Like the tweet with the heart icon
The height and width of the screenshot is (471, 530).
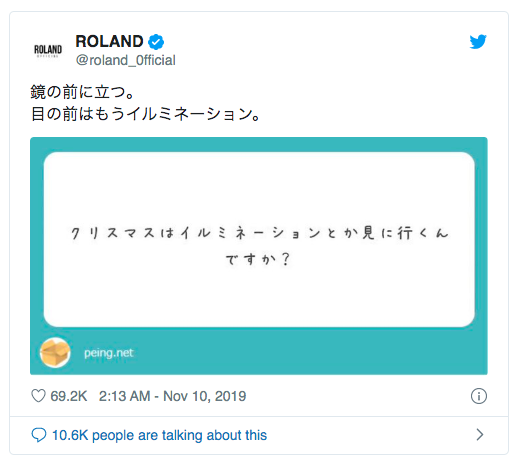[38, 396]
